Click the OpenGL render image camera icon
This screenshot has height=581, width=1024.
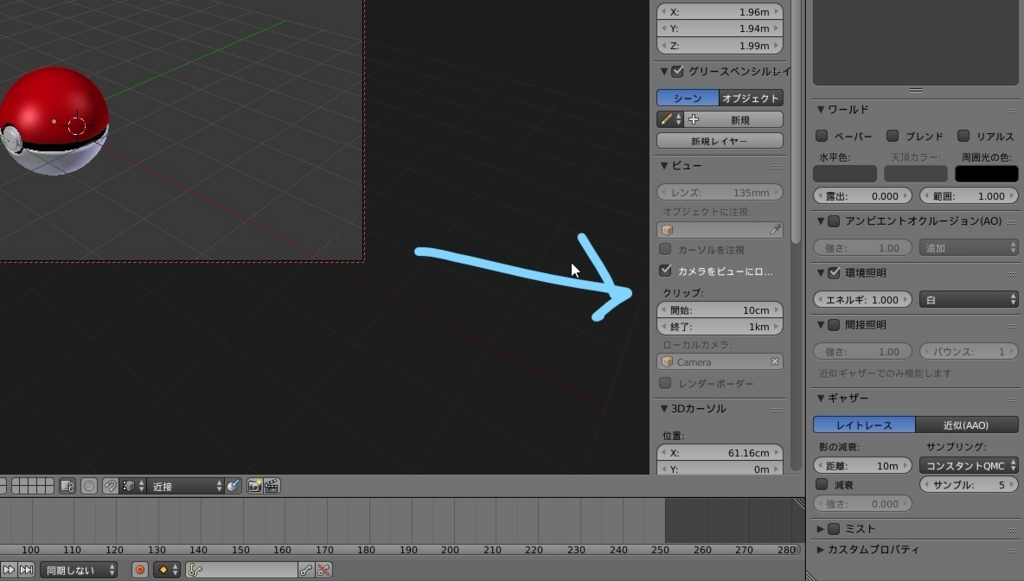pos(254,486)
